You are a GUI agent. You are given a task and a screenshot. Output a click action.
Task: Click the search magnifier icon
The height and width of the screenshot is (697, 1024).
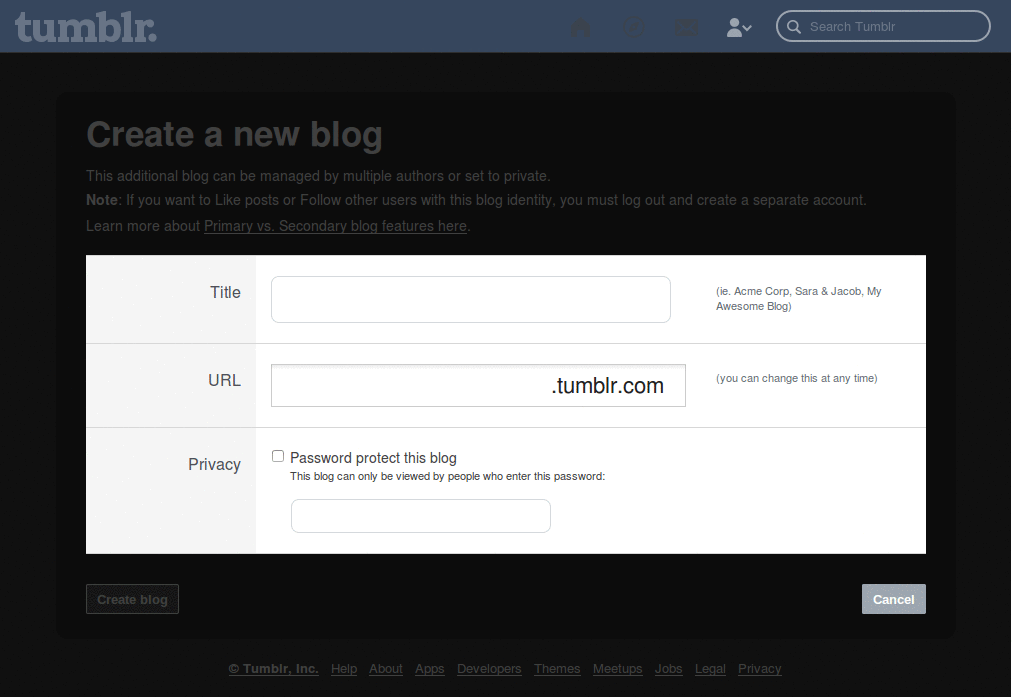(x=793, y=27)
